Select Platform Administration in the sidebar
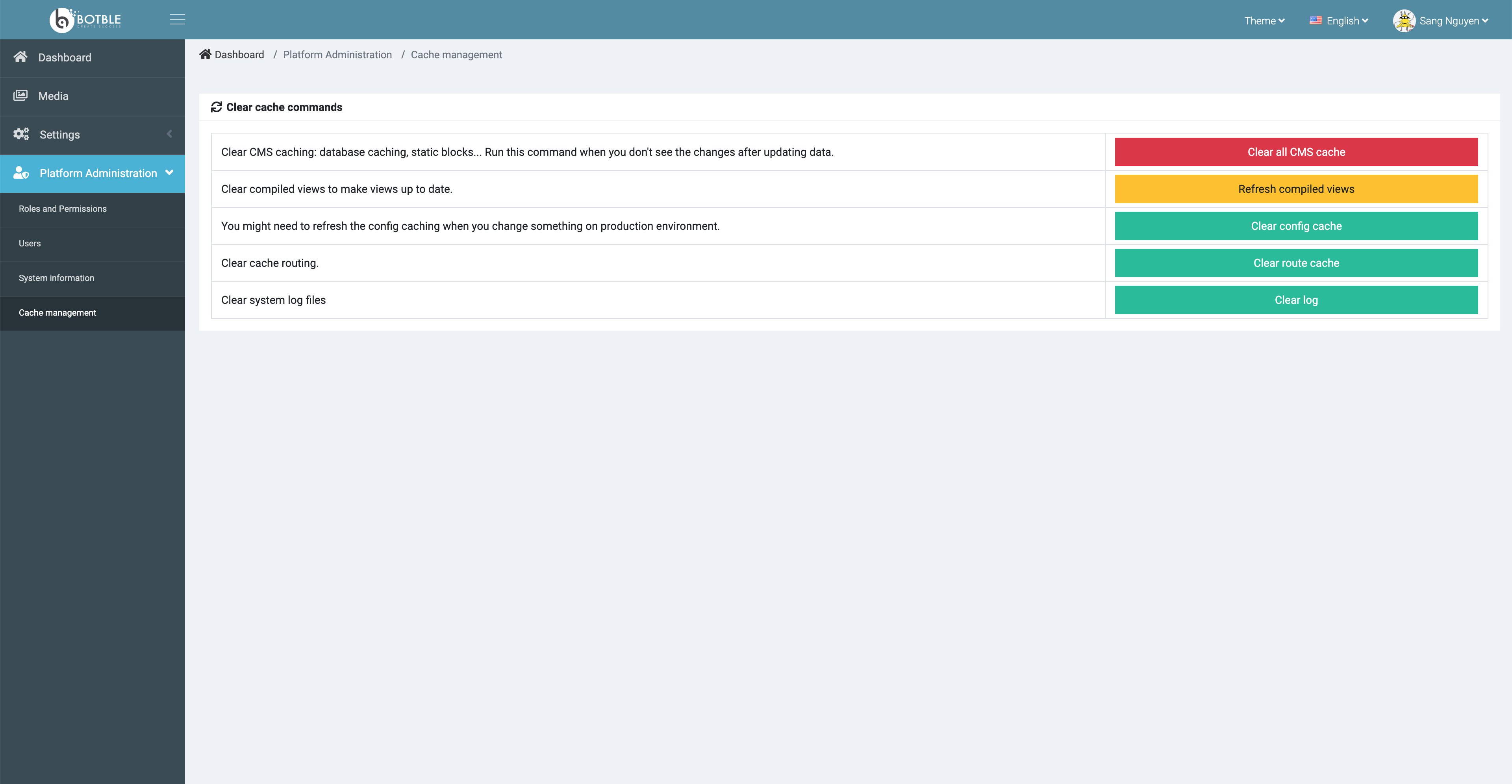 (x=93, y=174)
